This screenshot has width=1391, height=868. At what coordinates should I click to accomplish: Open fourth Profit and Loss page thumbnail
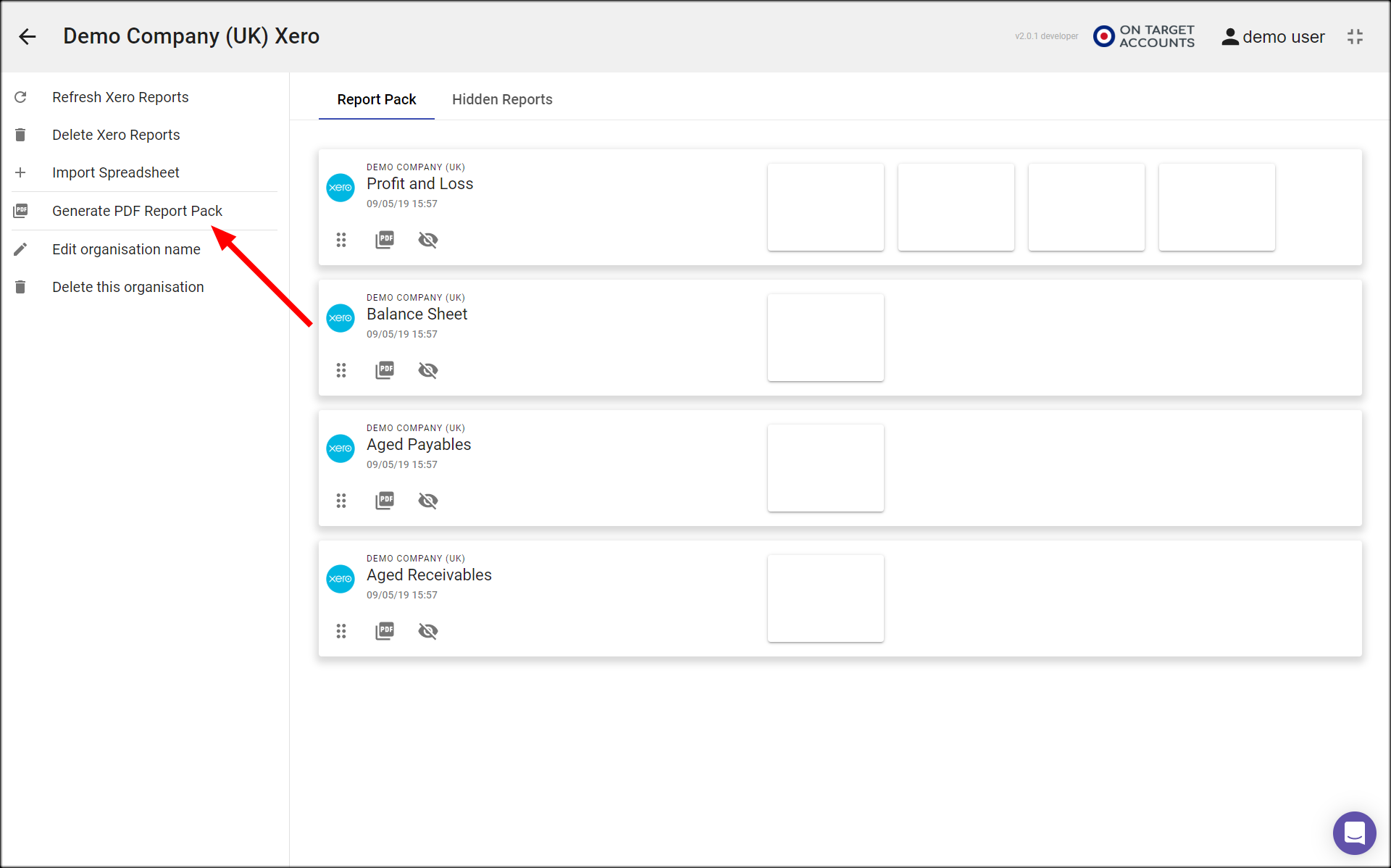(x=1217, y=207)
